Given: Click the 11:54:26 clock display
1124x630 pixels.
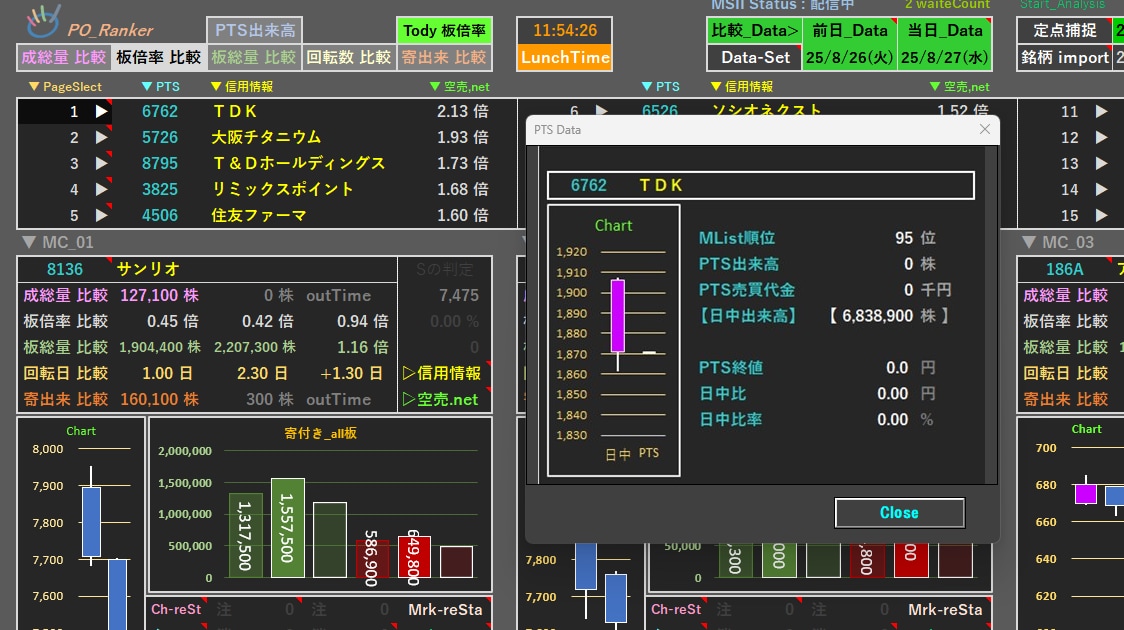Looking at the screenshot, I should 564,31.
